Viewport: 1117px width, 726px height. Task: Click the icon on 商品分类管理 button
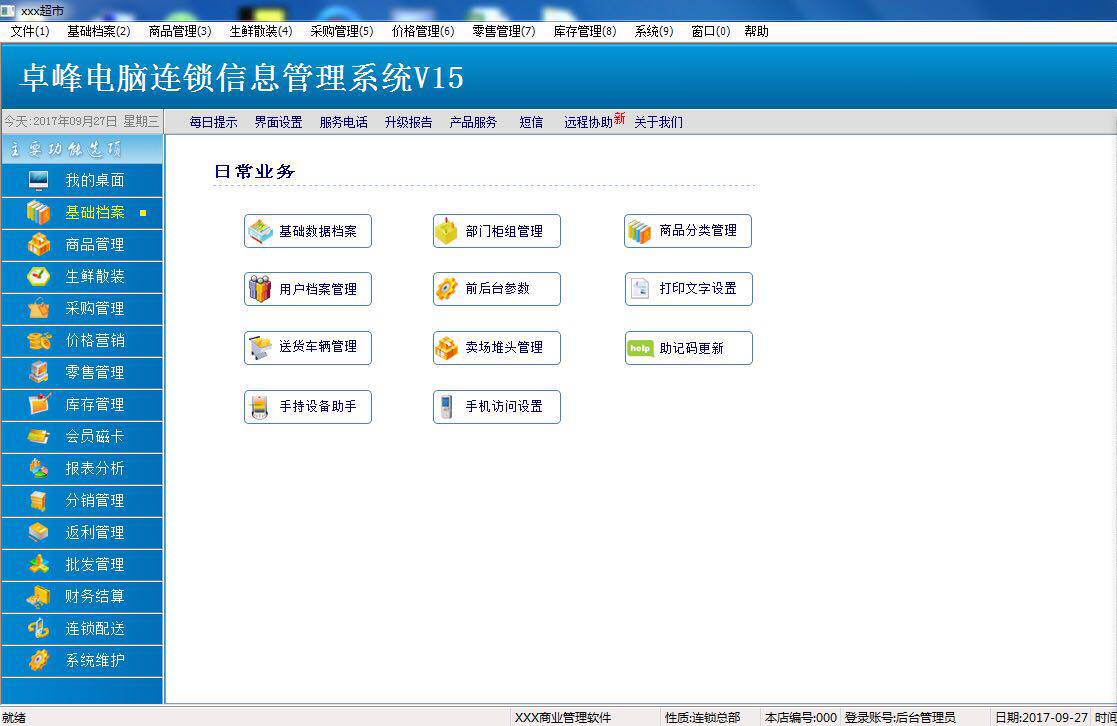pos(639,232)
